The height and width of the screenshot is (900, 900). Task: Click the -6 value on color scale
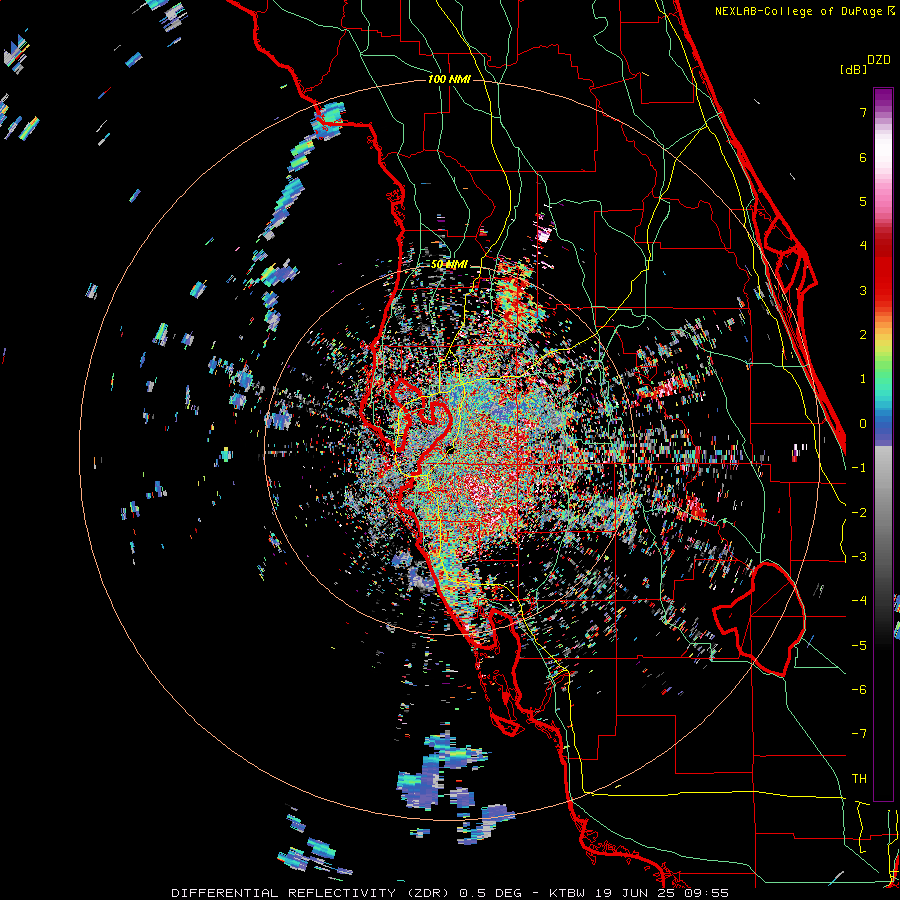tap(859, 690)
